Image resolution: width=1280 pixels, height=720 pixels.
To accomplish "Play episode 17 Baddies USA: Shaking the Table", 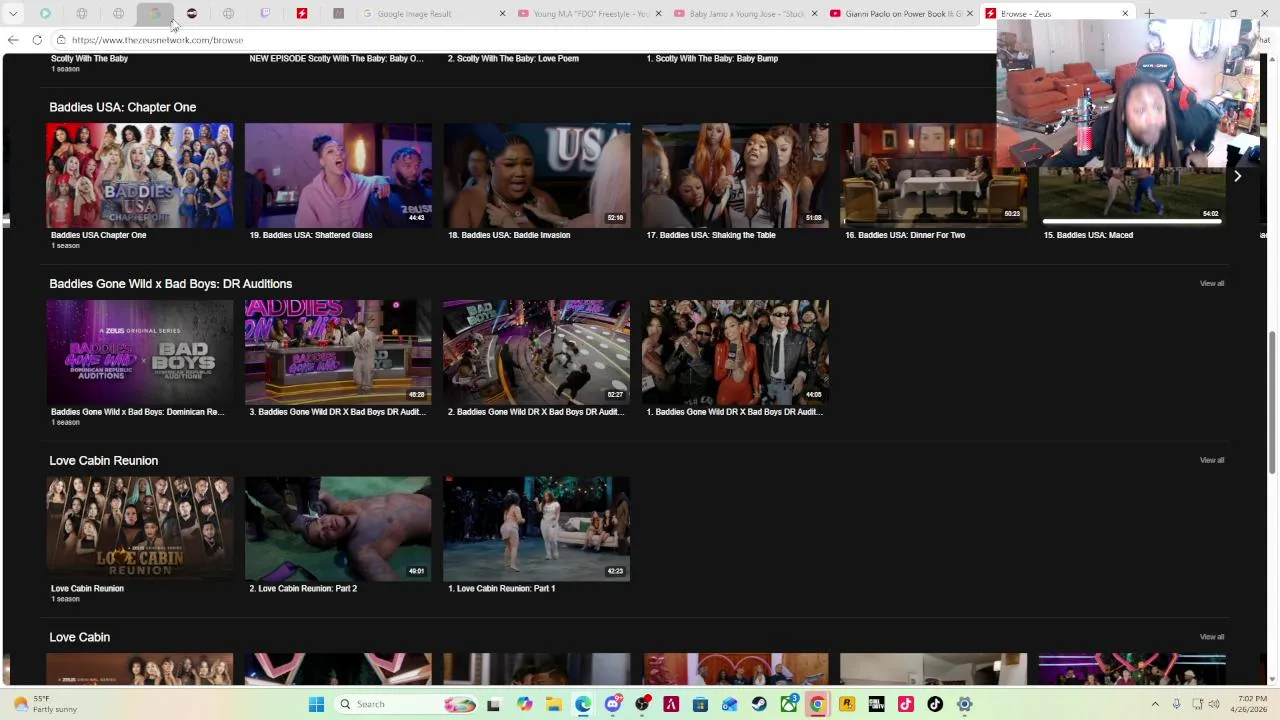I will (x=735, y=175).
